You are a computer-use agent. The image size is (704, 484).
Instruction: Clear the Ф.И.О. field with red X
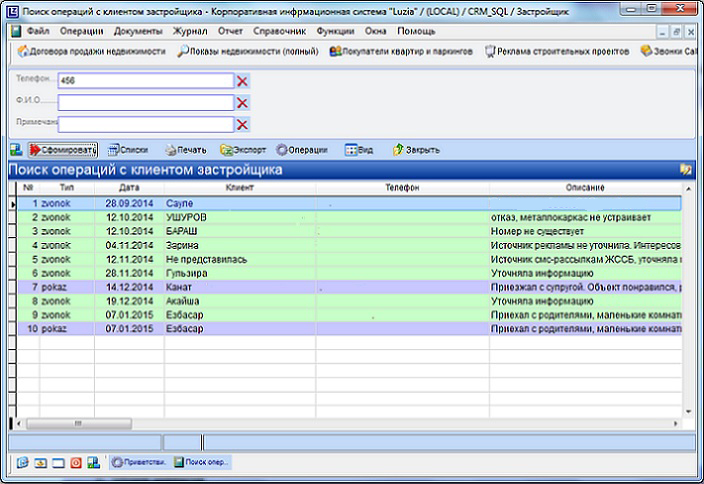tap(242, 103)
